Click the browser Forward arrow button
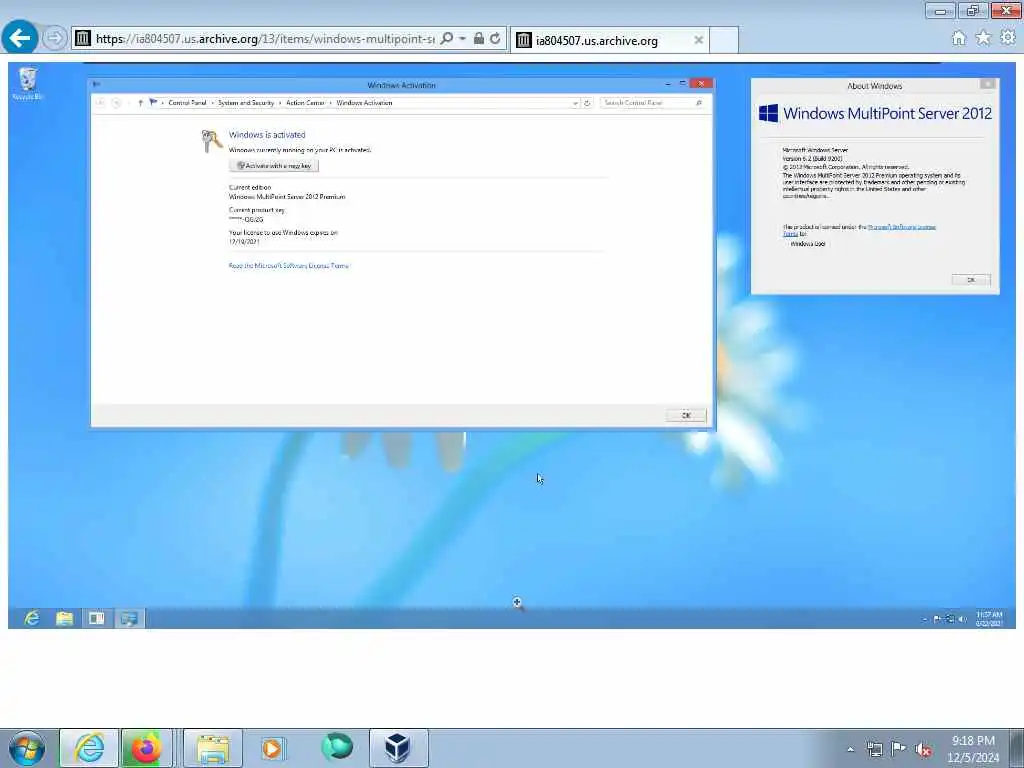The width and height of the screenshot is (1024, 768). tap(55, 38)
